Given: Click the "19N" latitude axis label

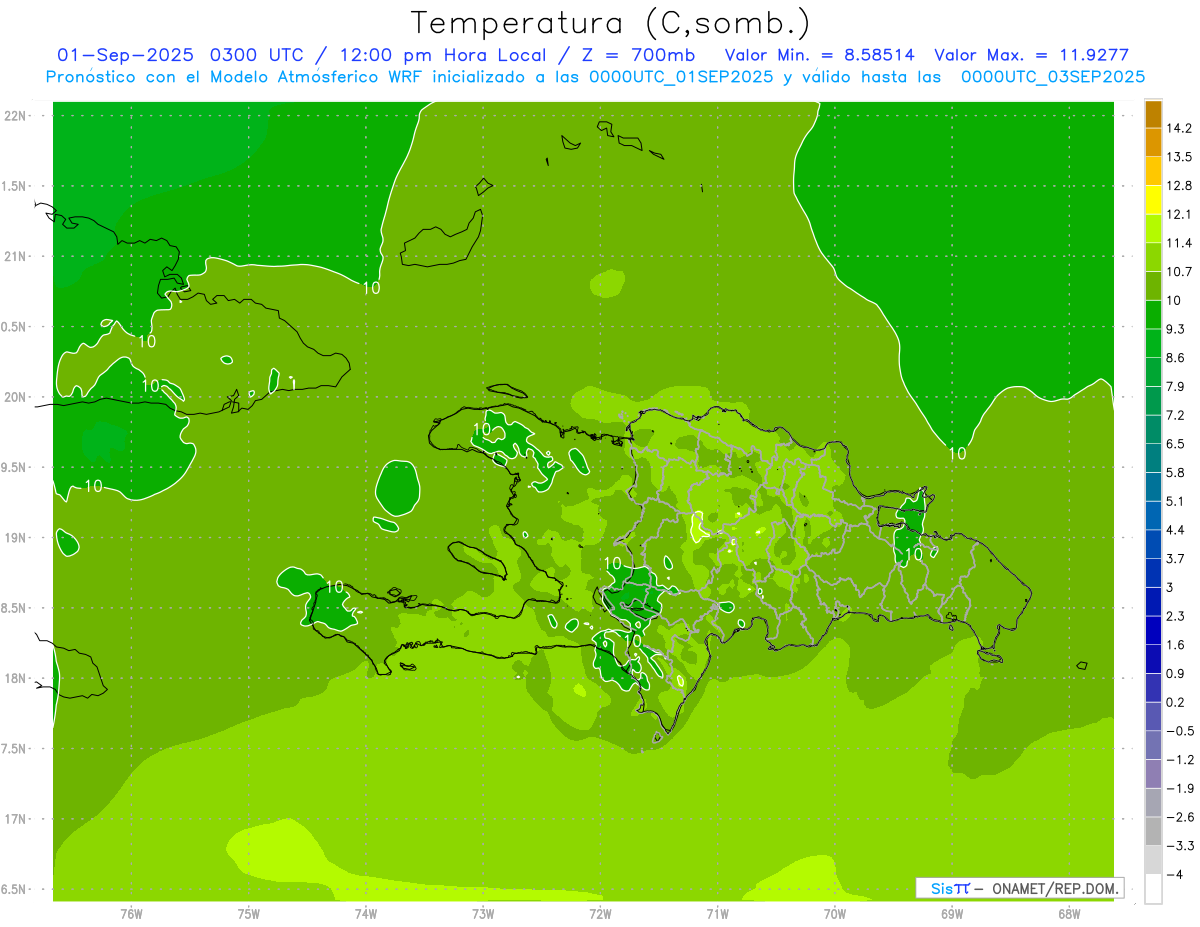Looking at the screenshot, I should [16, 538].
